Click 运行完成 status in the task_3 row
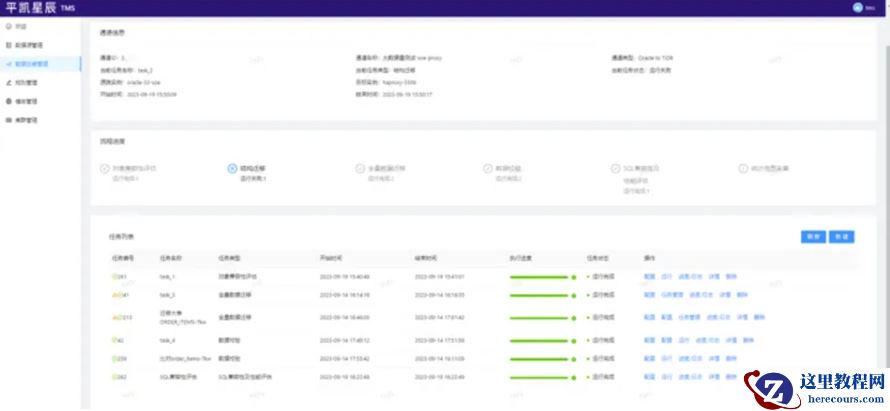 point(603,295)
